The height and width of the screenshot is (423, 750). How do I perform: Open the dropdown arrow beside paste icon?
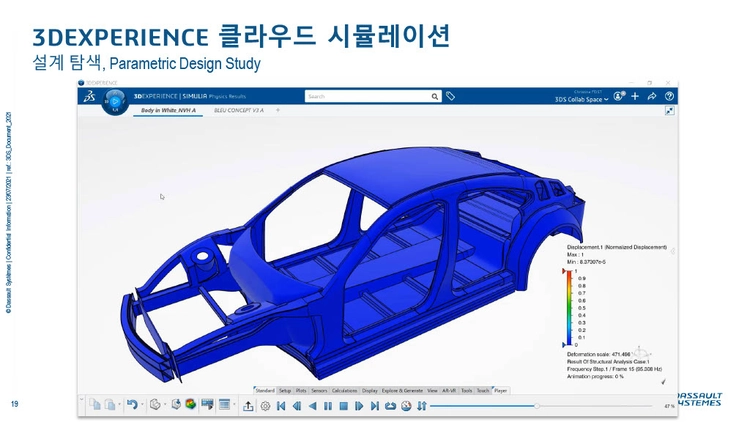tap(119, 405)
